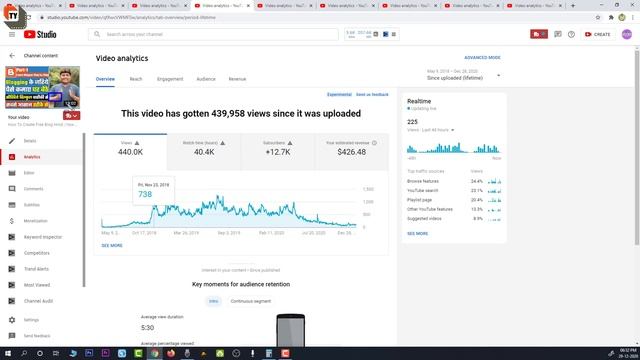Screen dimensions: 640x360
Task: Close the active Video analytics browser tab
Action: [x=248, y=6]
